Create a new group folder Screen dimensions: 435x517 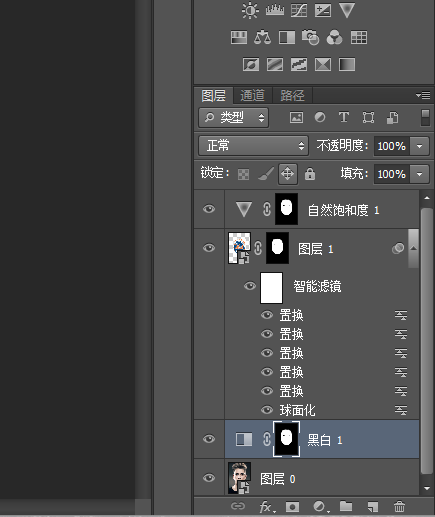[x=346, y=506]
